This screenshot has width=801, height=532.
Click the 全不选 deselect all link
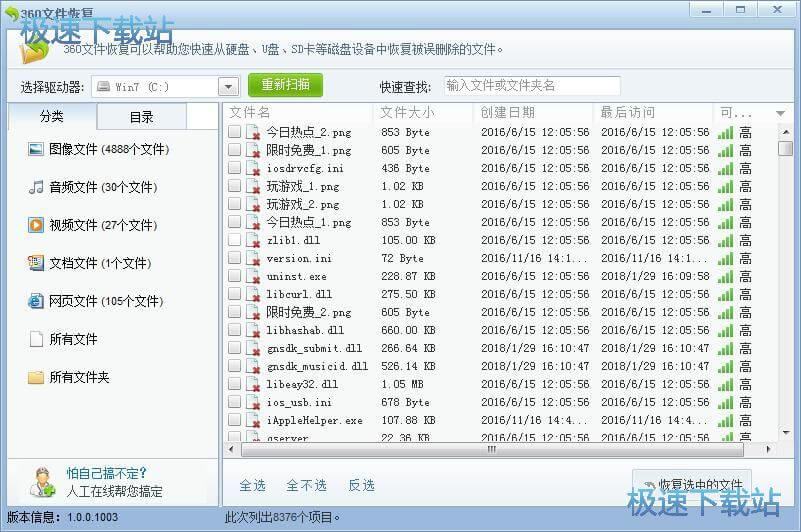pyautogui.click(x=307, y=485)
